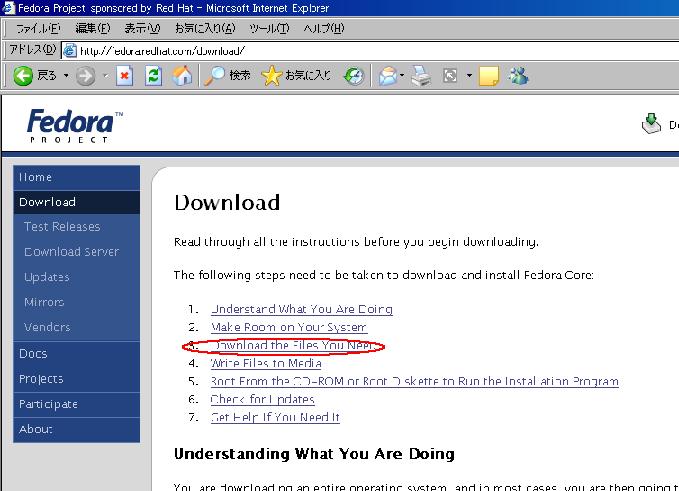Open the ヘルプ(H) menu

323,29
